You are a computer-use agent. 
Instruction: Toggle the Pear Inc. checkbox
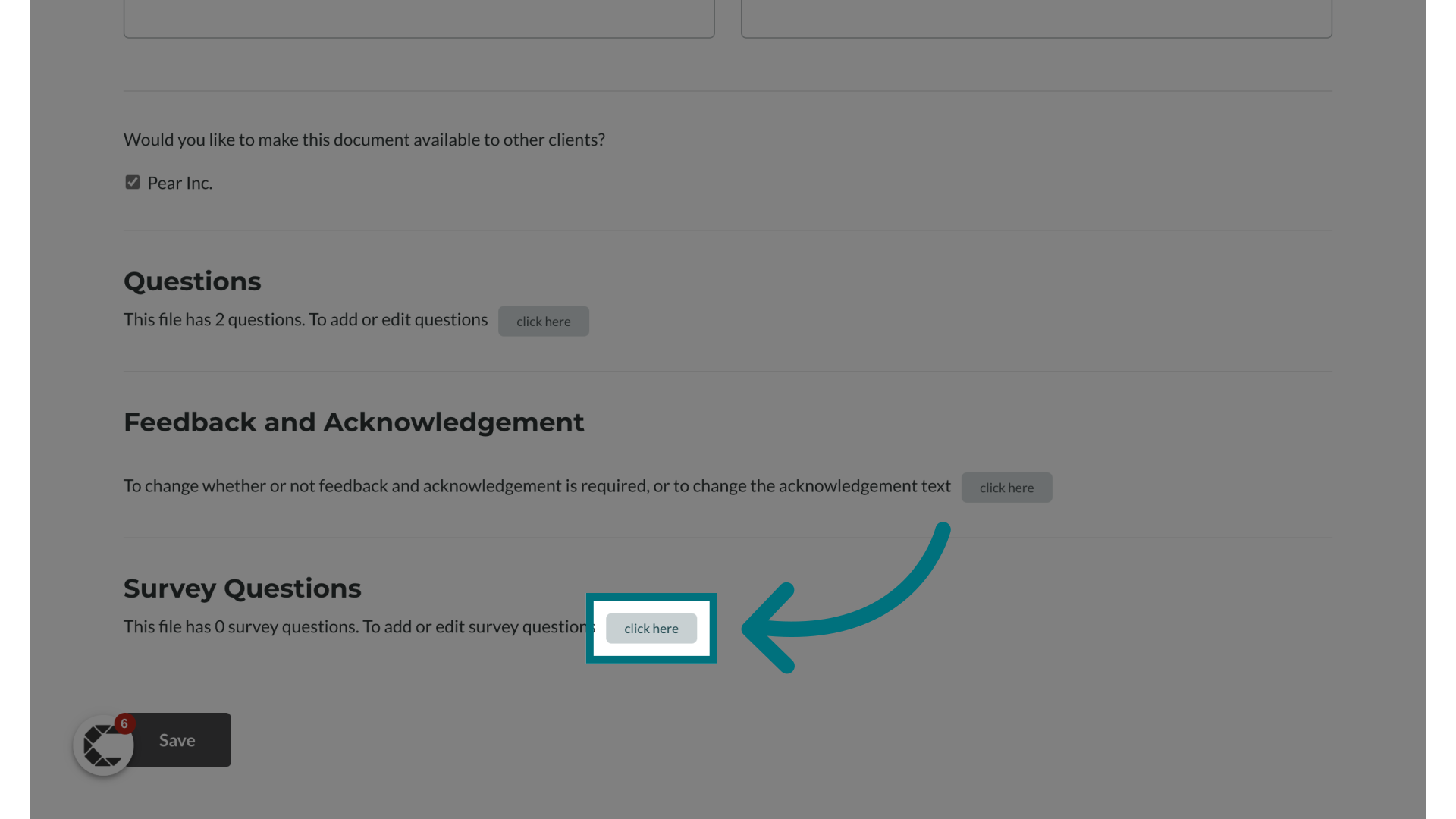point(131,182)
